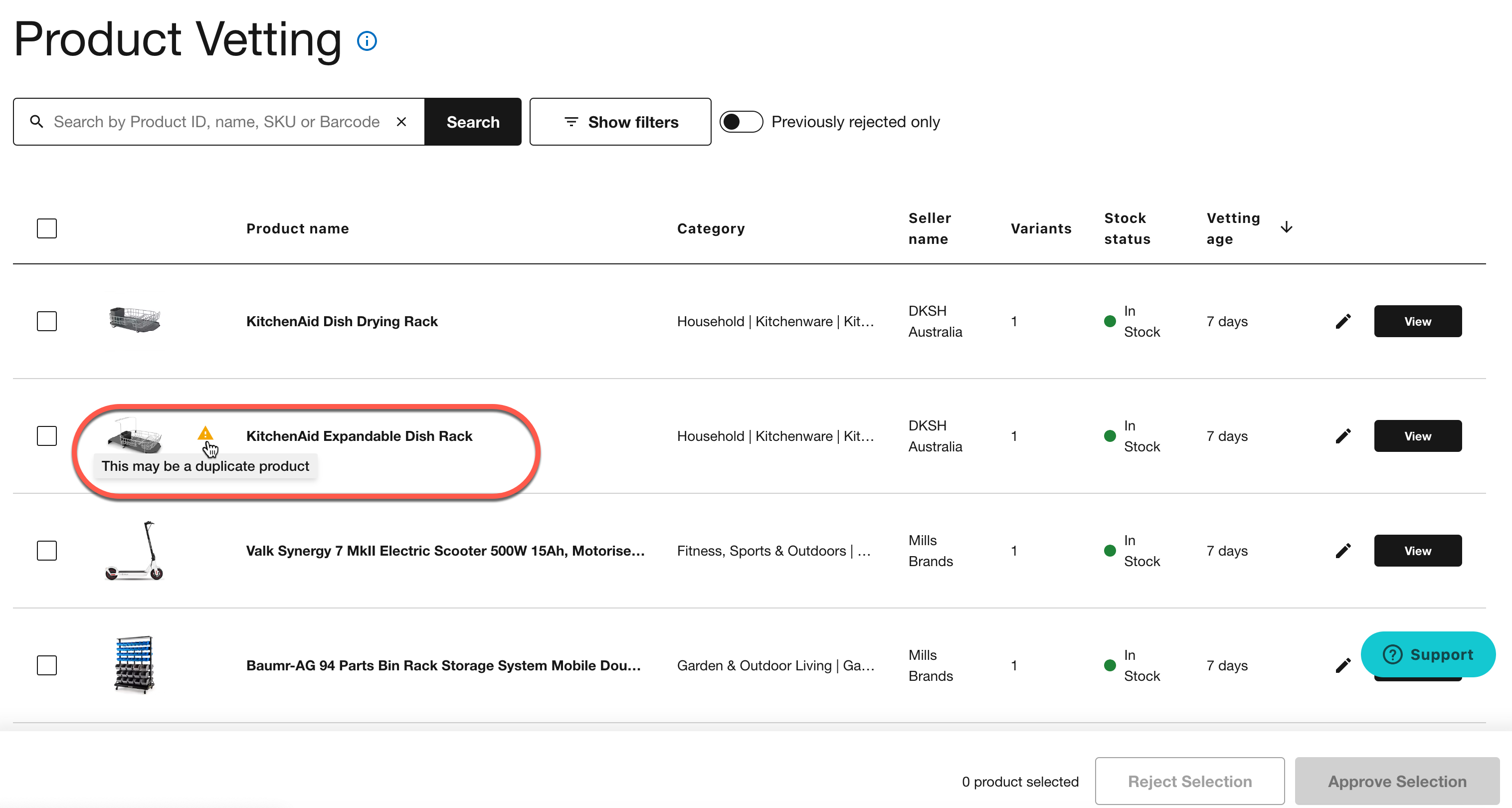This screenshot has height=808, width=1512.
Task: Tick the Valk Synergy scooter checkbox
Action: point(46,550)
